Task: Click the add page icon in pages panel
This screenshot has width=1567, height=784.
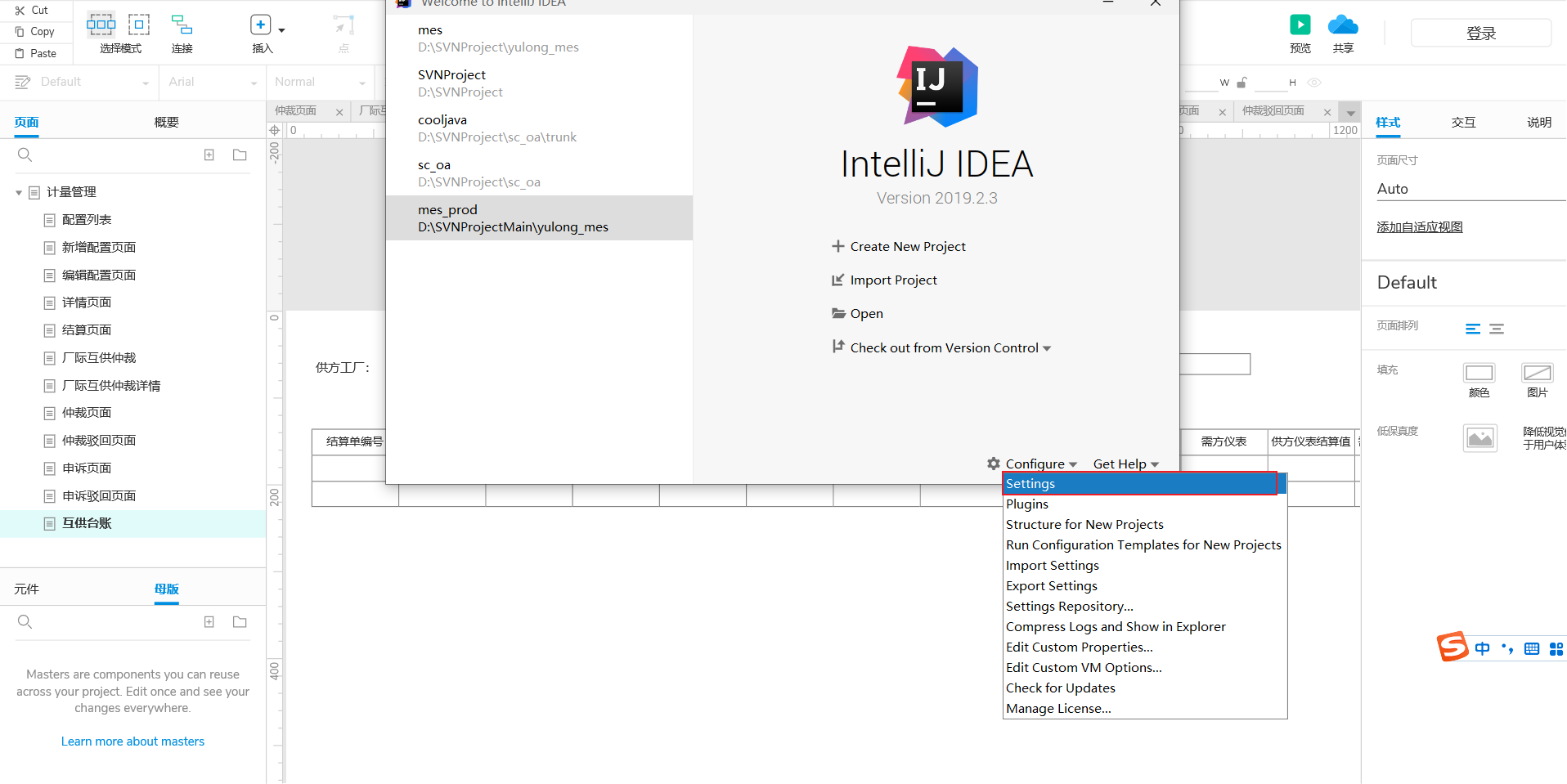Action: (x=209, y=155)
